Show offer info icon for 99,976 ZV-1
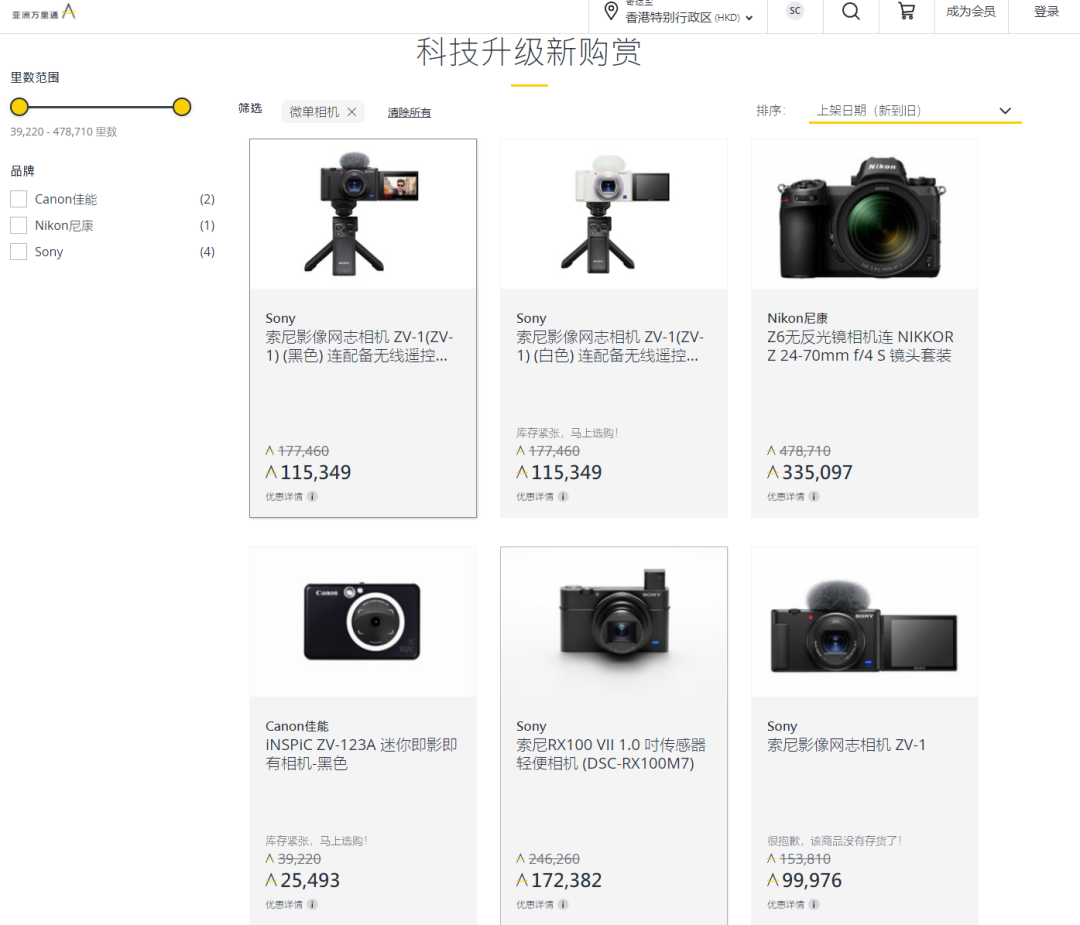The width and height of the screenshot is (1080, 925). (814, 904)
